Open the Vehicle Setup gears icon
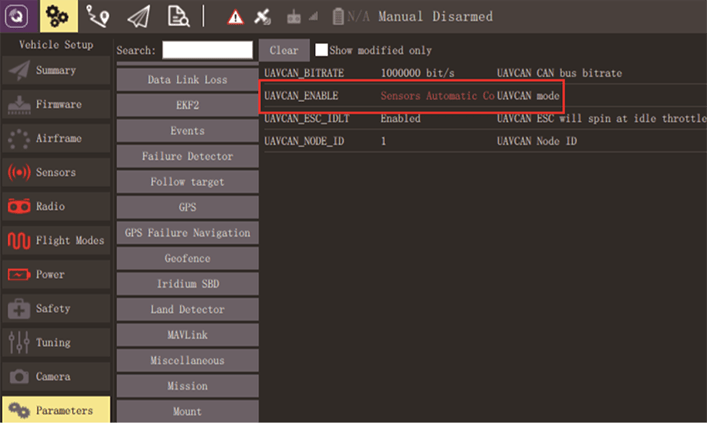 coord(58,16)
